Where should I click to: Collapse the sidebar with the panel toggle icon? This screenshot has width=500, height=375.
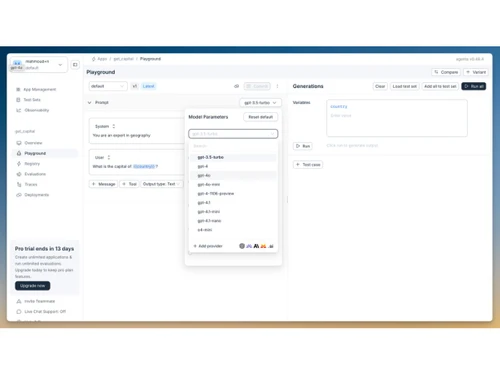pos(75,65)
